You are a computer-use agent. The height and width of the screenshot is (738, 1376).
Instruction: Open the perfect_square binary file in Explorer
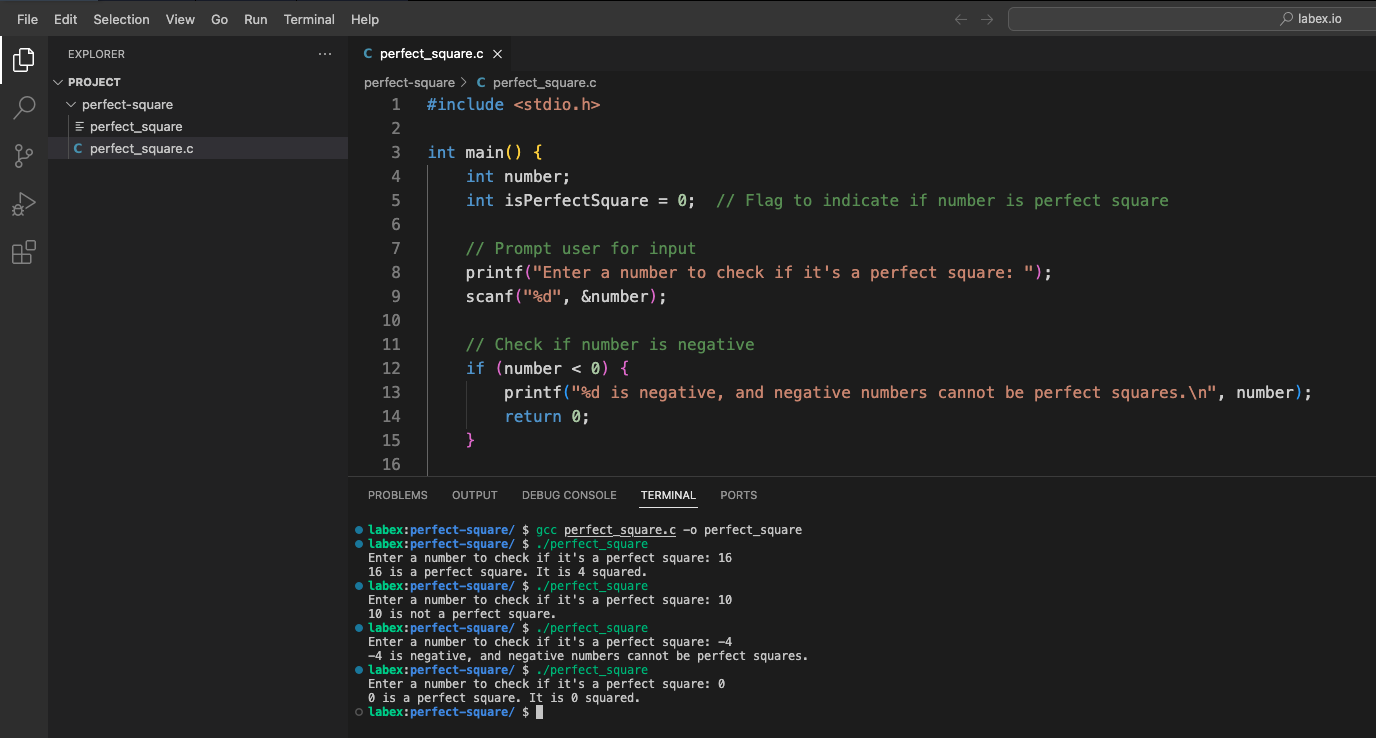coord(136,126)
